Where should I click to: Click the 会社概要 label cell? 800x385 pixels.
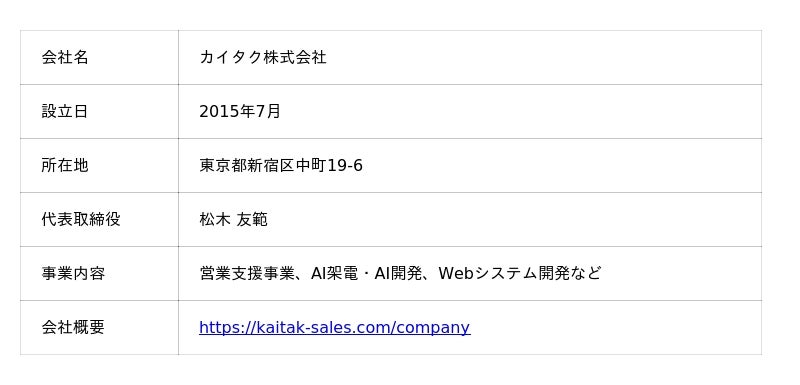[x=99, y=327]
